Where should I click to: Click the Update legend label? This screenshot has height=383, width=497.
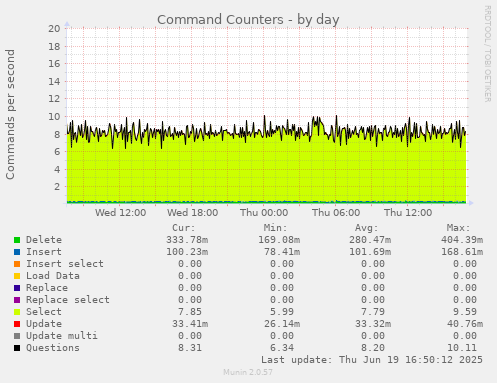tap(44, 324)
